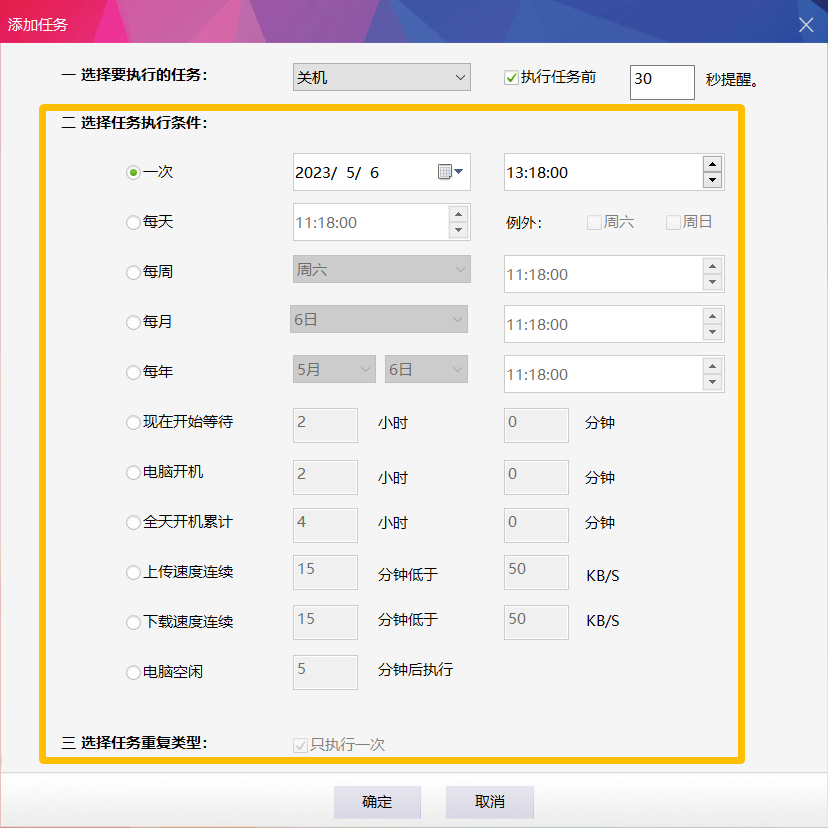Click the 50 KB/S field for 上传速度连续
The height and width of the screenshot is (828, 828).
point(536,572)
